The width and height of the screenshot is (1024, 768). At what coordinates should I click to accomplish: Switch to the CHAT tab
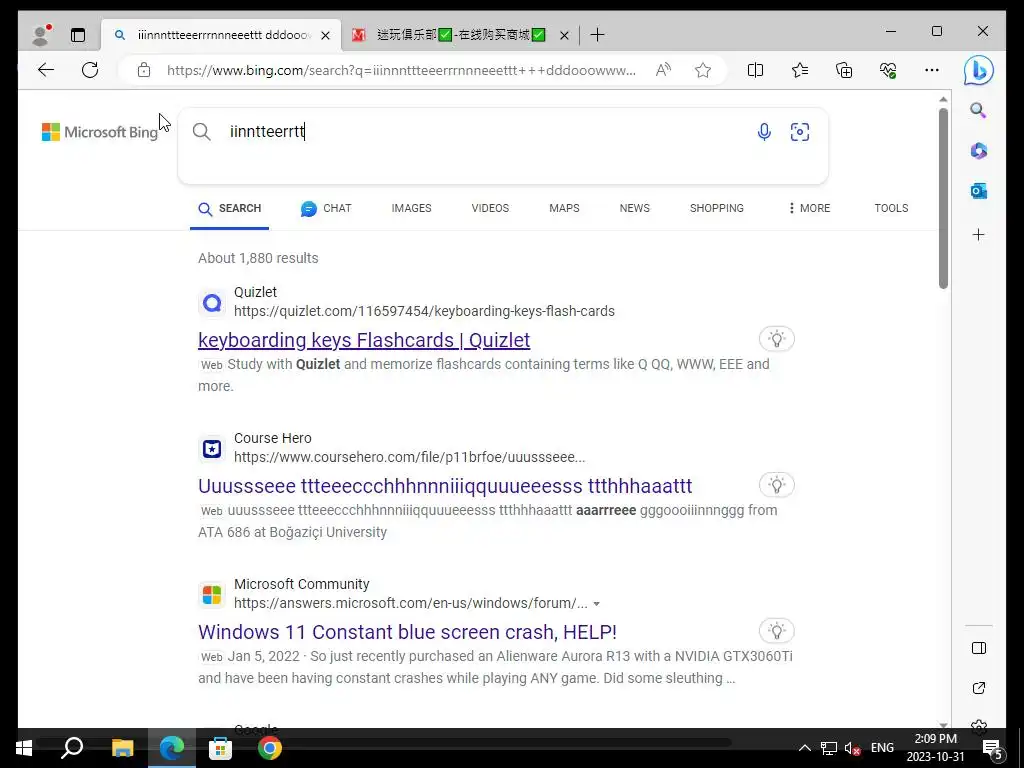[x=326, y=208]
